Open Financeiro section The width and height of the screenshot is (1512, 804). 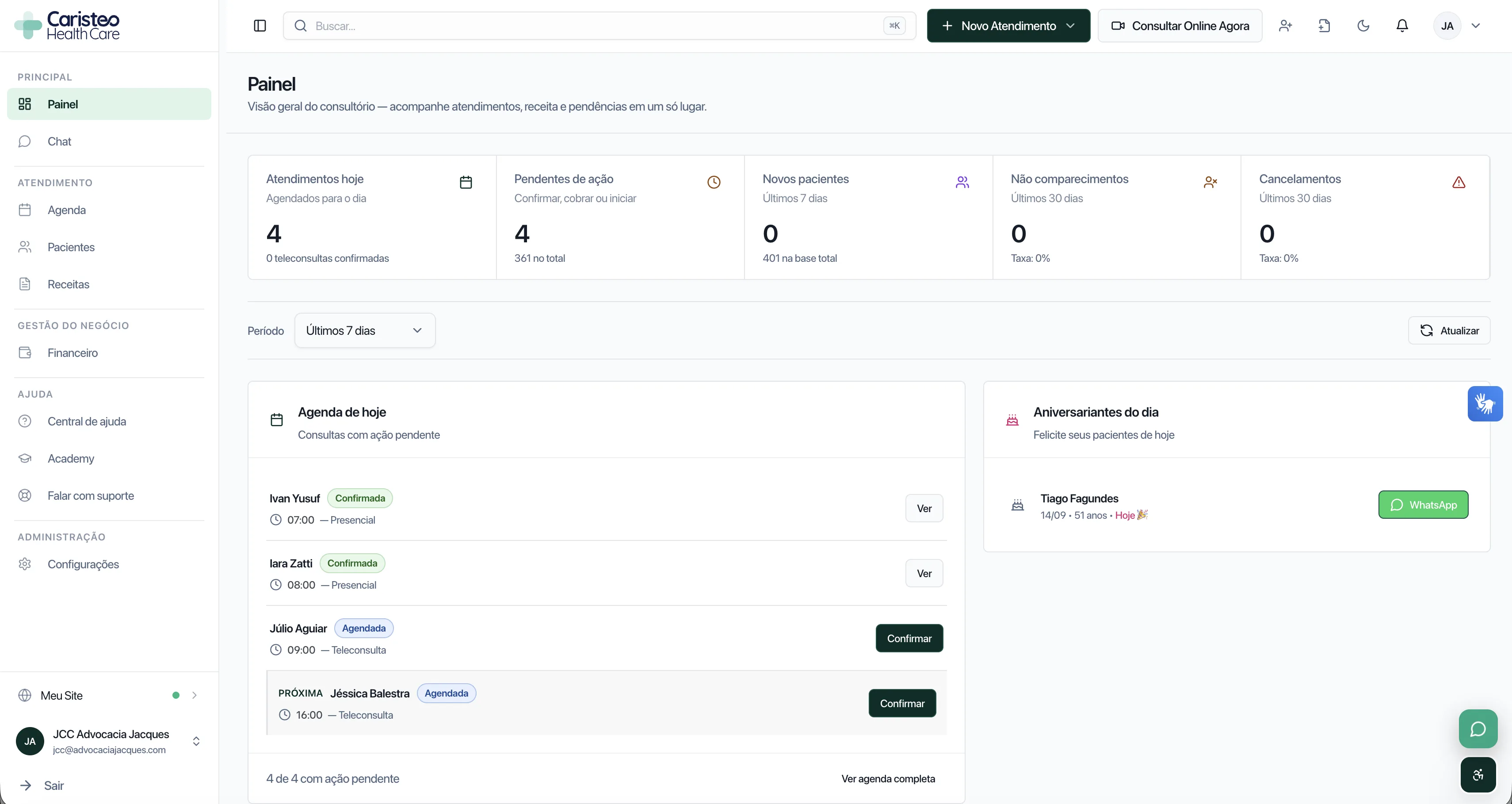[x=109, y=353]
